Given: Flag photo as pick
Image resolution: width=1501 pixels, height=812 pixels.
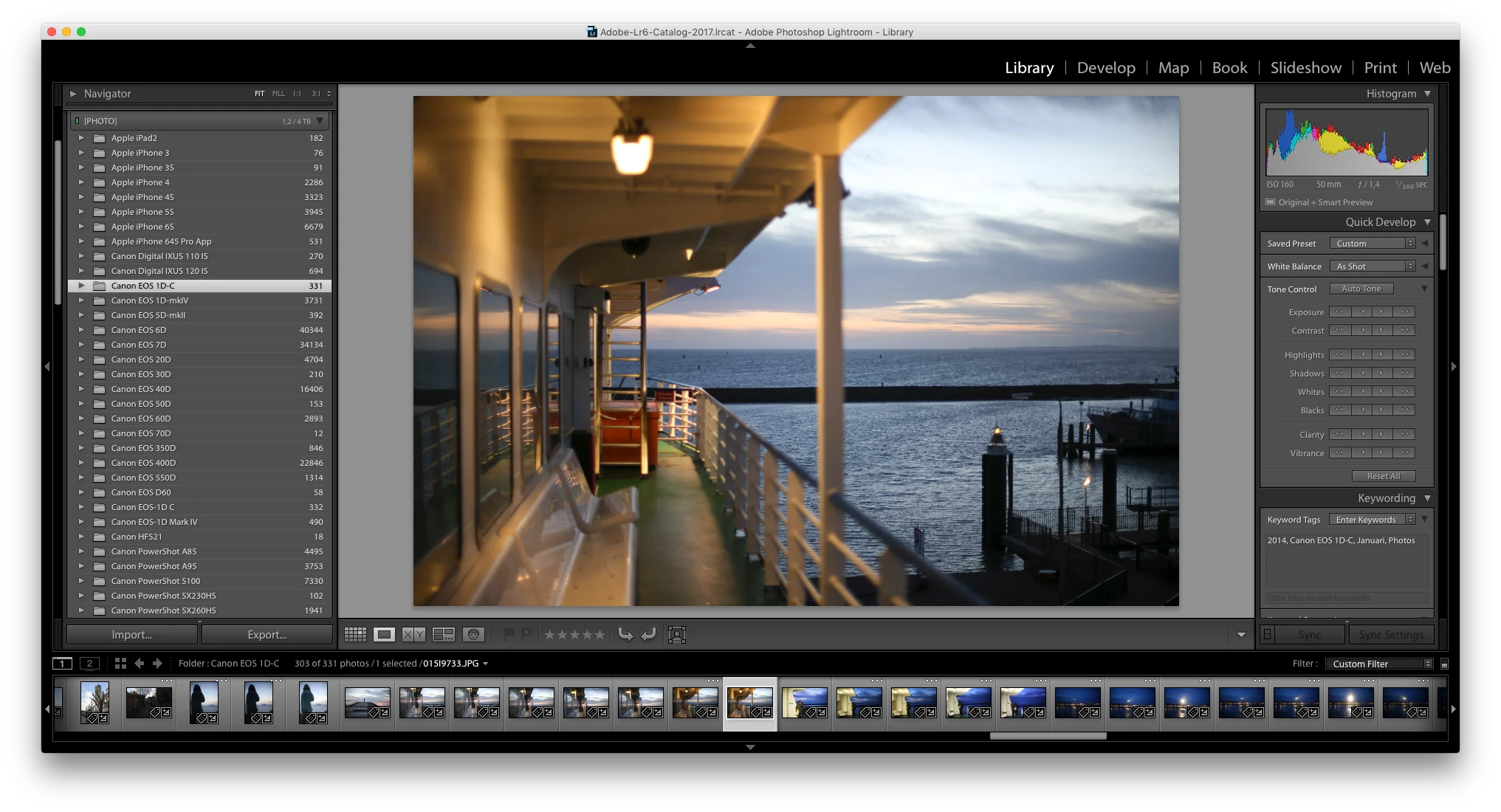Looking at the screenshot, I should pos(509,633).
